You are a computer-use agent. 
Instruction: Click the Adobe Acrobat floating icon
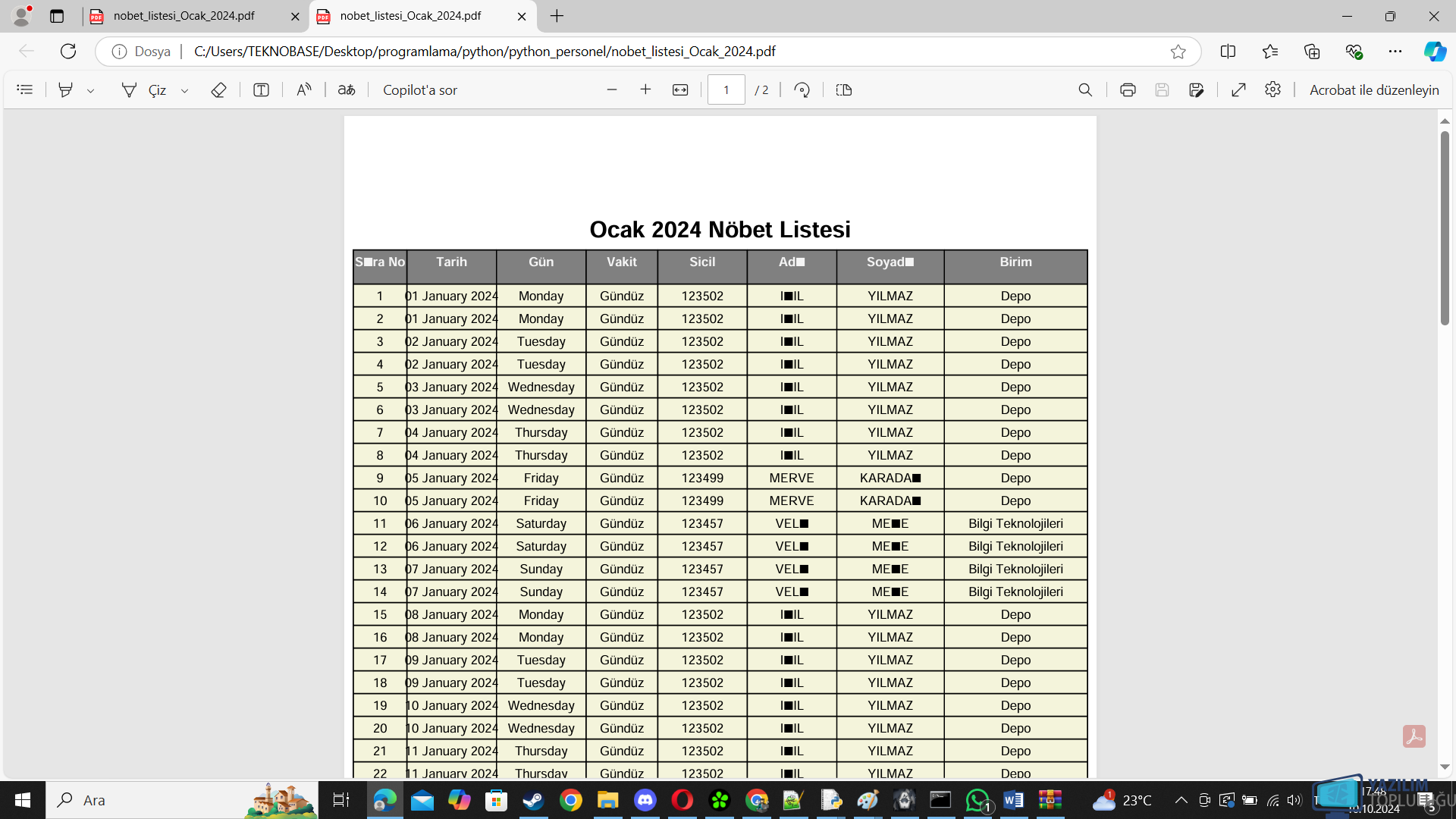click(1414, 736)
